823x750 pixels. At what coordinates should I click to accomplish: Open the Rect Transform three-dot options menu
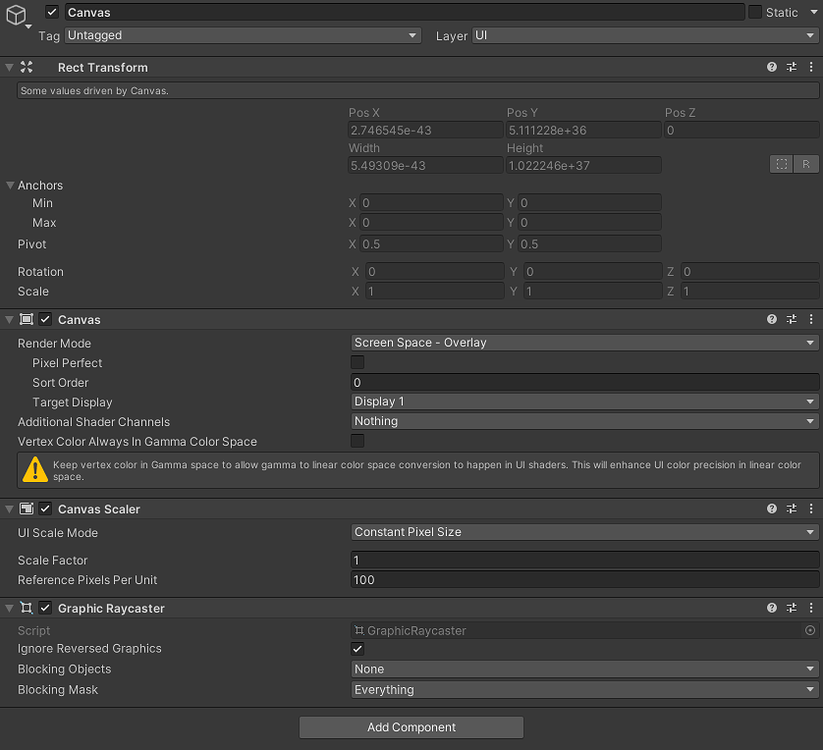[811, 67]
